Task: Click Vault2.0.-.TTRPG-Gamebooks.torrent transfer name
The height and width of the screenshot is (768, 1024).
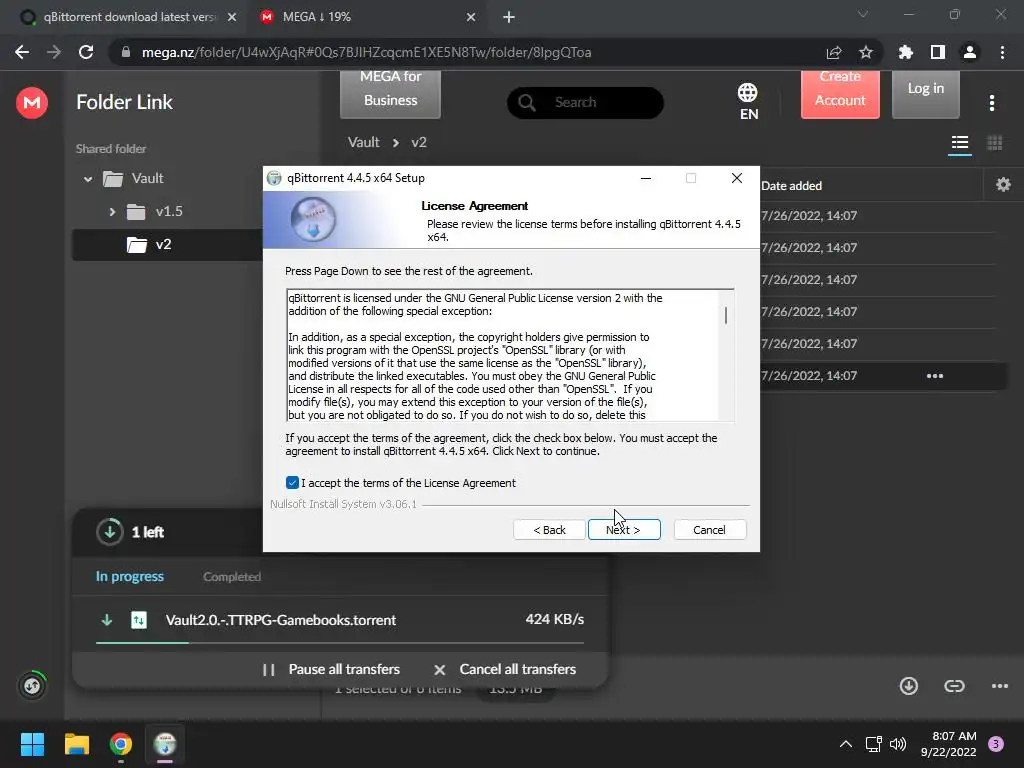Action: (281, 620)
